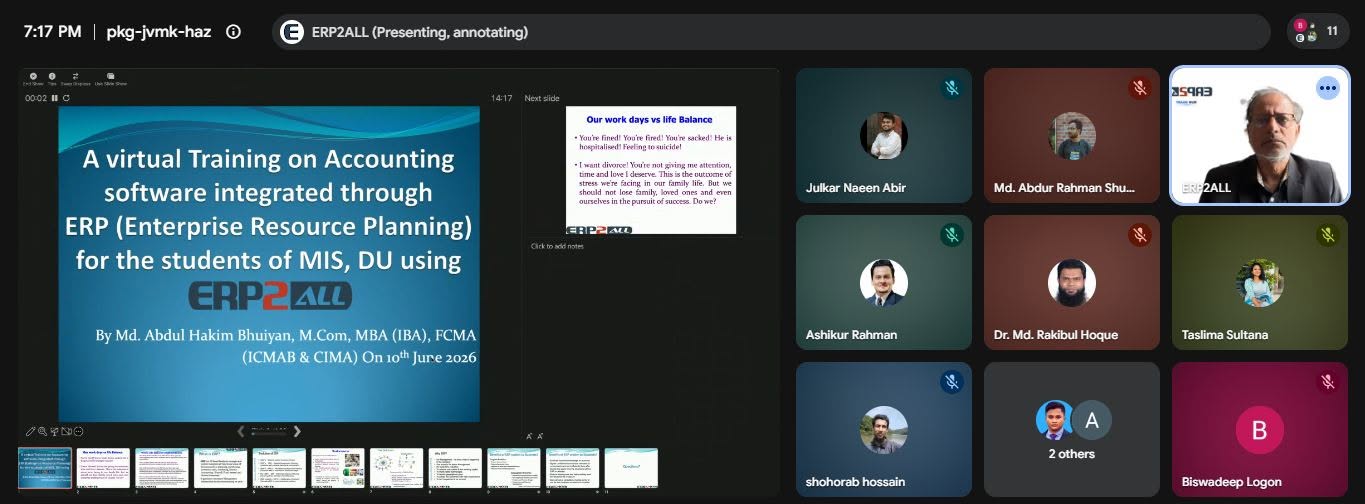Select slide 7 diagram thumbnail
Image resolution: width=1365 pixels, height=504 pixels.
click(396, 468)
